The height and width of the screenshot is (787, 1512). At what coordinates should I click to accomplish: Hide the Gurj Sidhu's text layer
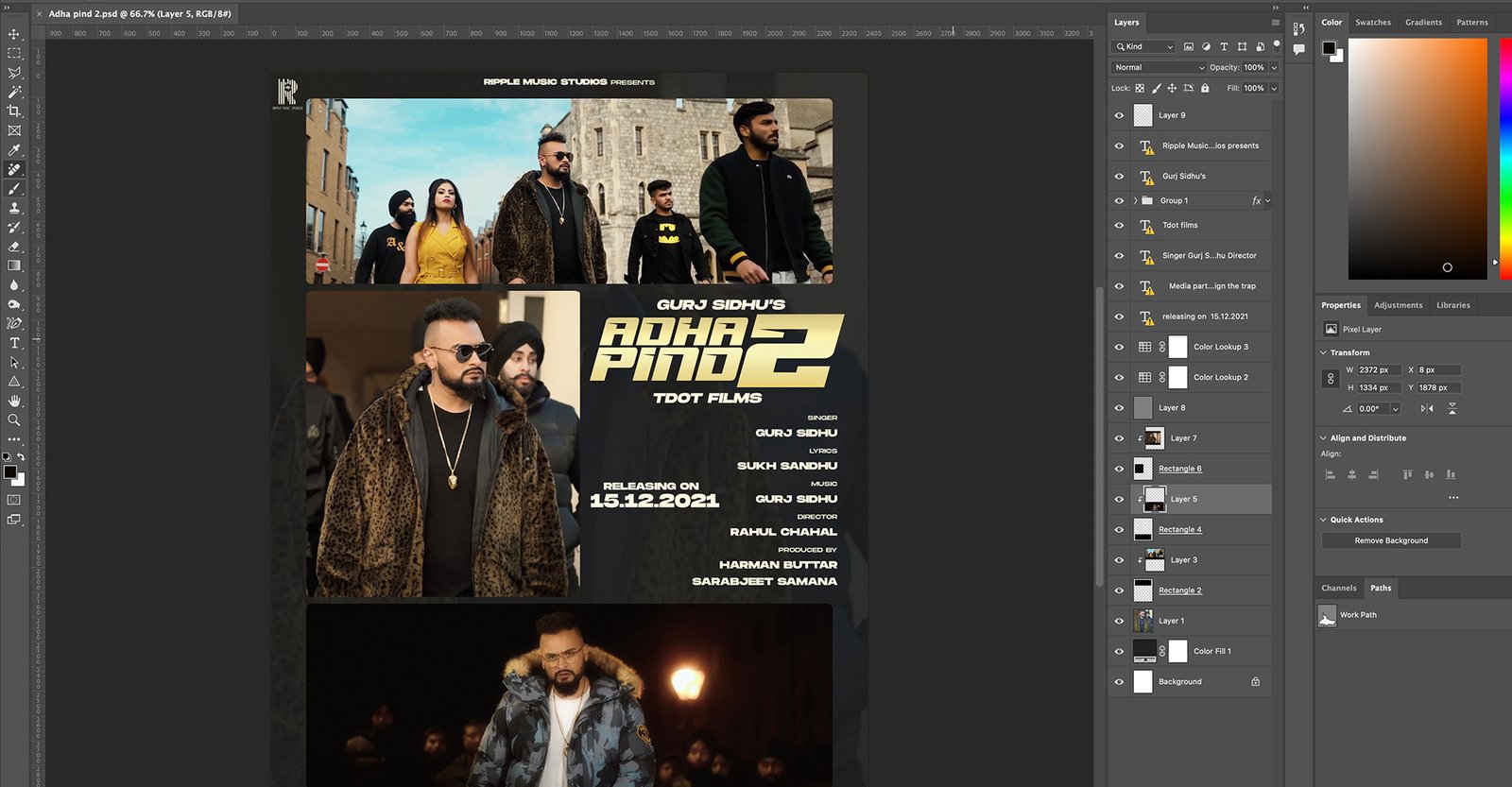point(1120,177)
